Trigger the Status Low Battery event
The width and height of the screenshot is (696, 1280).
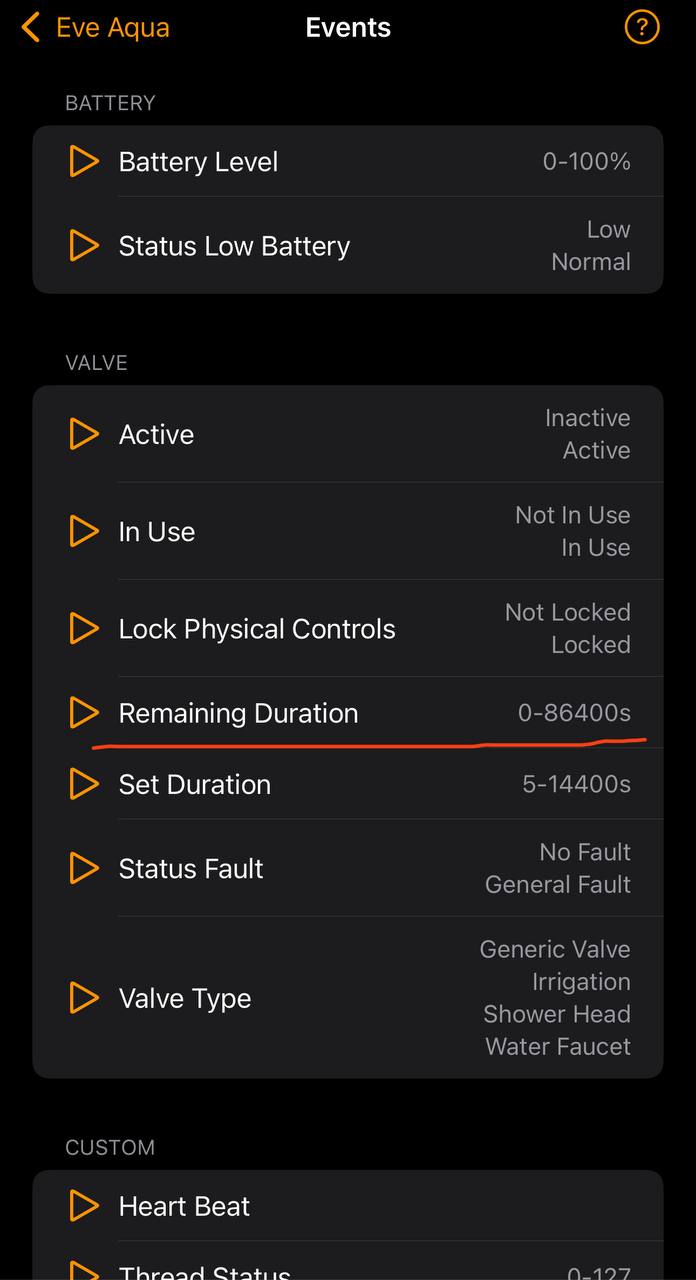pyautogui.click(x=84, y=245)
